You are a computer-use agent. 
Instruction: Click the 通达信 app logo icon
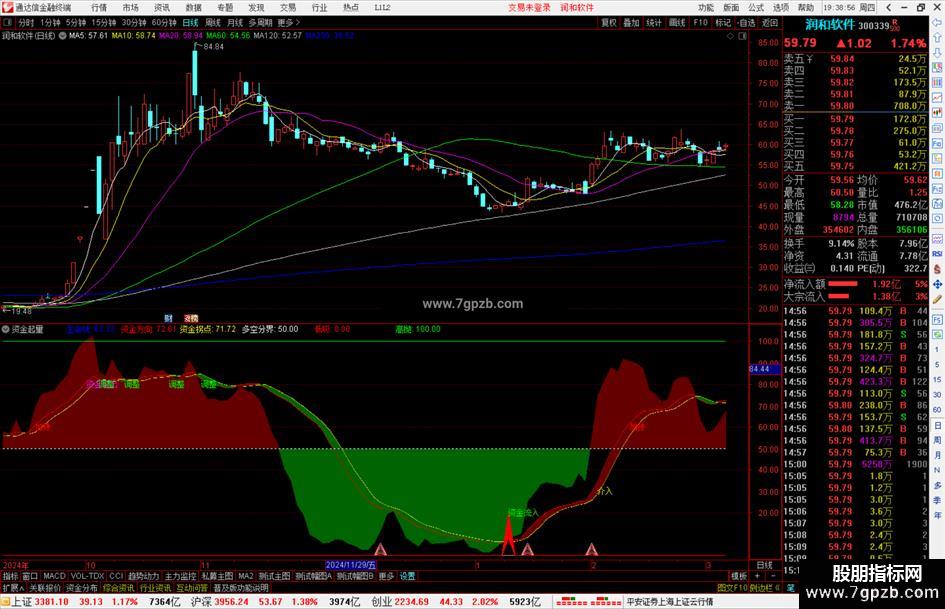point(7,7)
